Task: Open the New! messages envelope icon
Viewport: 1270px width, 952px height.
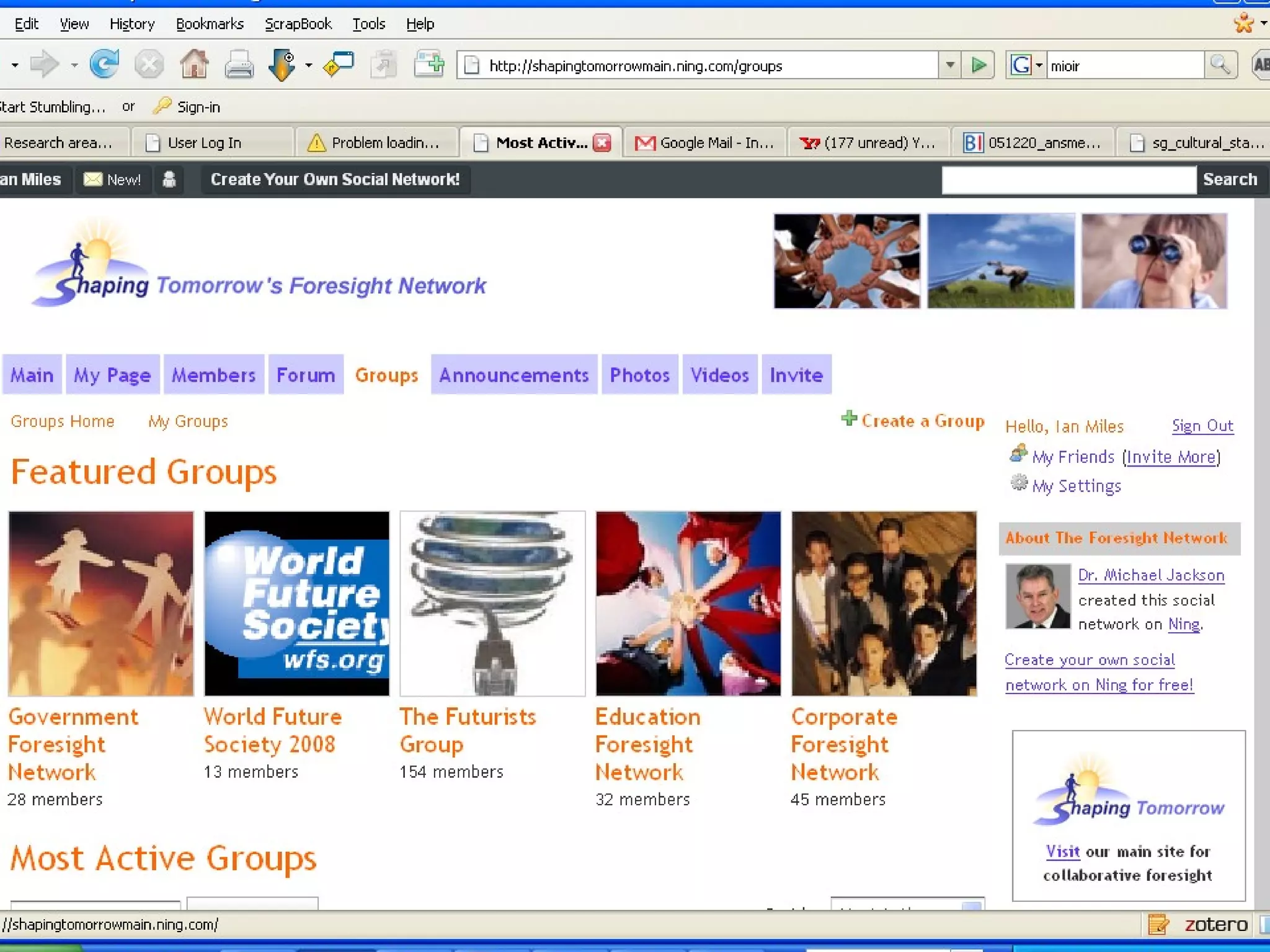Action: (x=93, y=180)
